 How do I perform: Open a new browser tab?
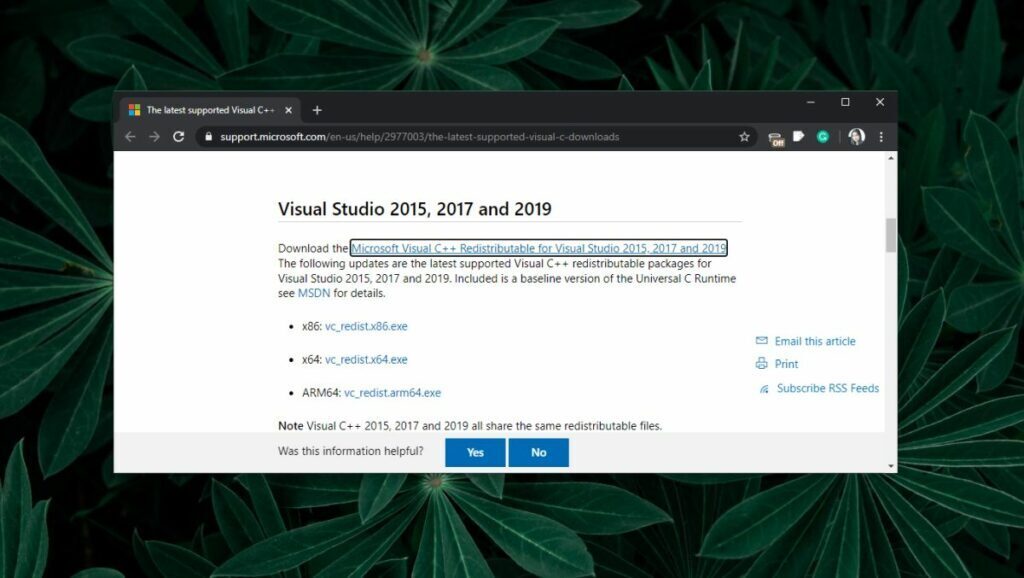pos(317,110)
